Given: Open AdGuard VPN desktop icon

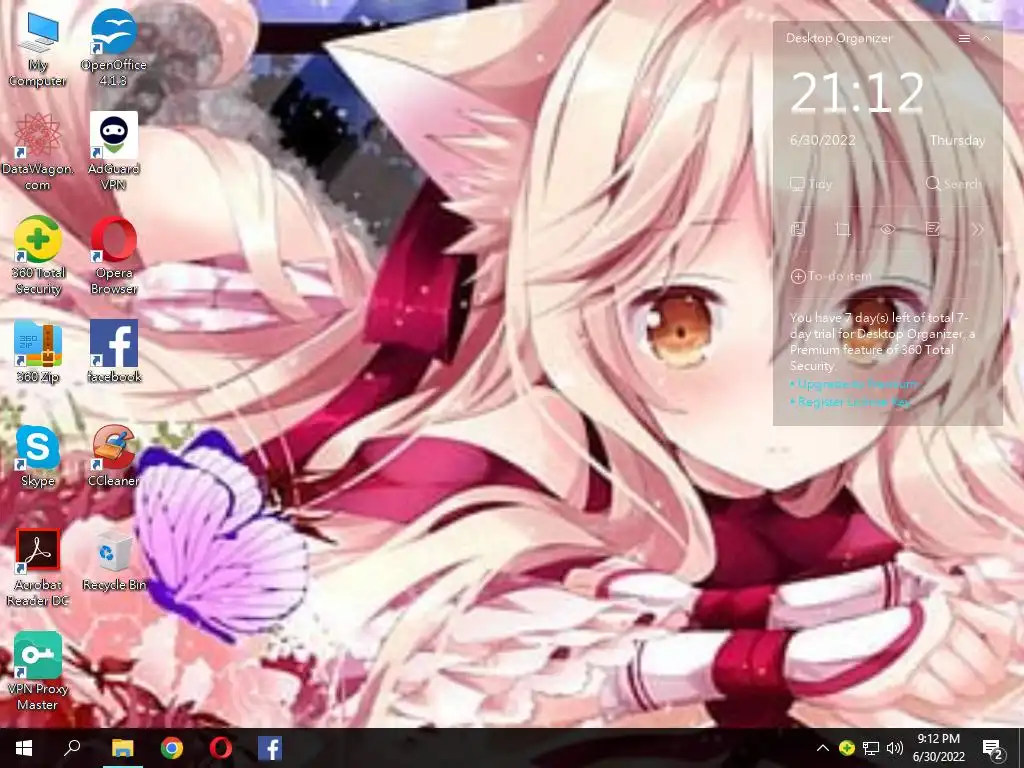Looking at the screenshot, I should [x=114, y=152].
